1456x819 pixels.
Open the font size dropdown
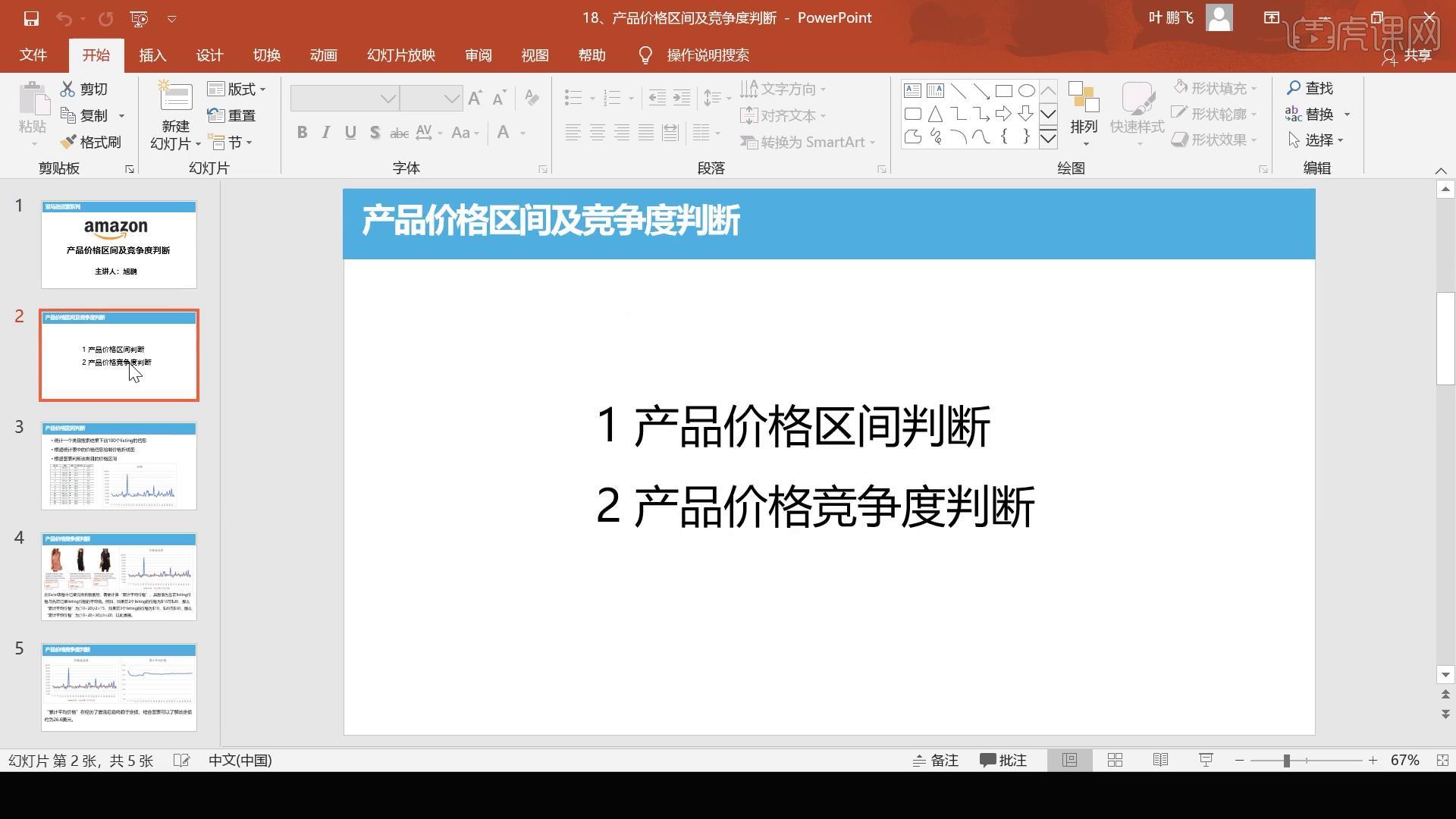pos(452,99)
